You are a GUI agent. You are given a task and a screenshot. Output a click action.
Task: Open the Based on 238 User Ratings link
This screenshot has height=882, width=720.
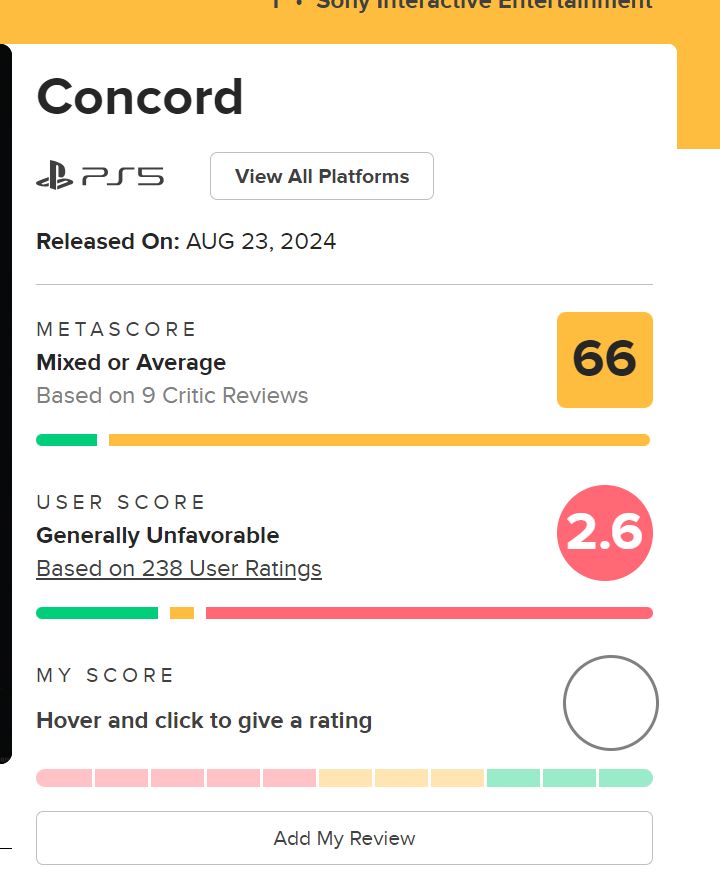click(179, 568)
